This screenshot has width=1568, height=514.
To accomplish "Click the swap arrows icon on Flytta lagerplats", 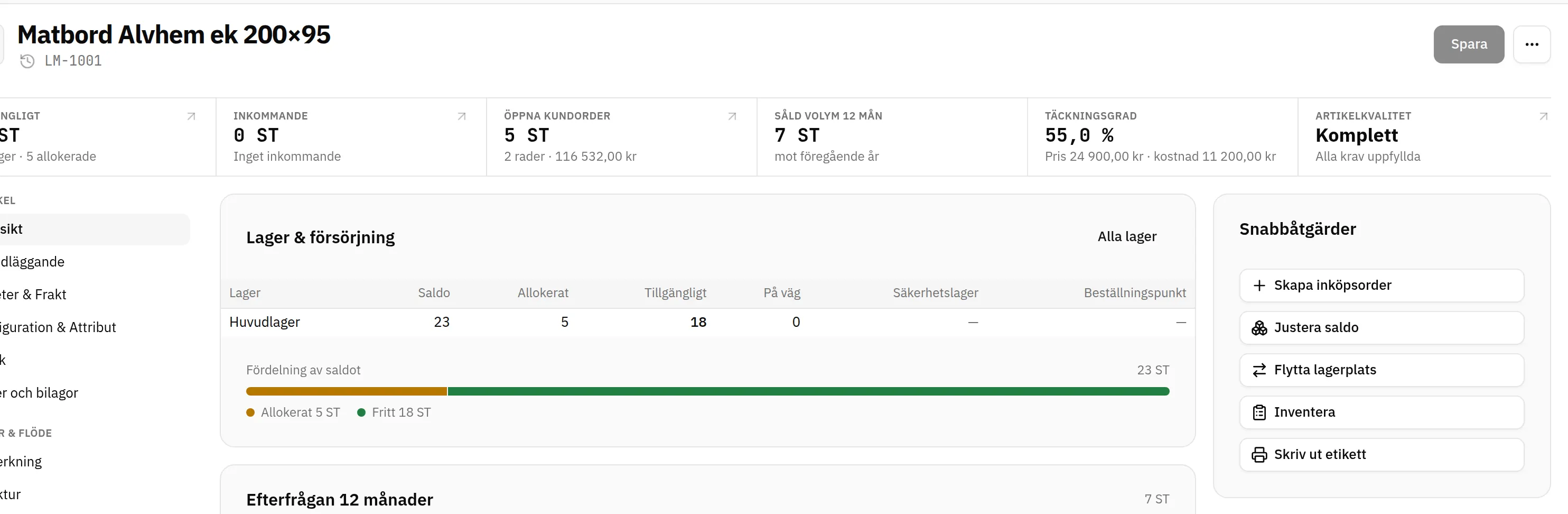I will 1259,370.
